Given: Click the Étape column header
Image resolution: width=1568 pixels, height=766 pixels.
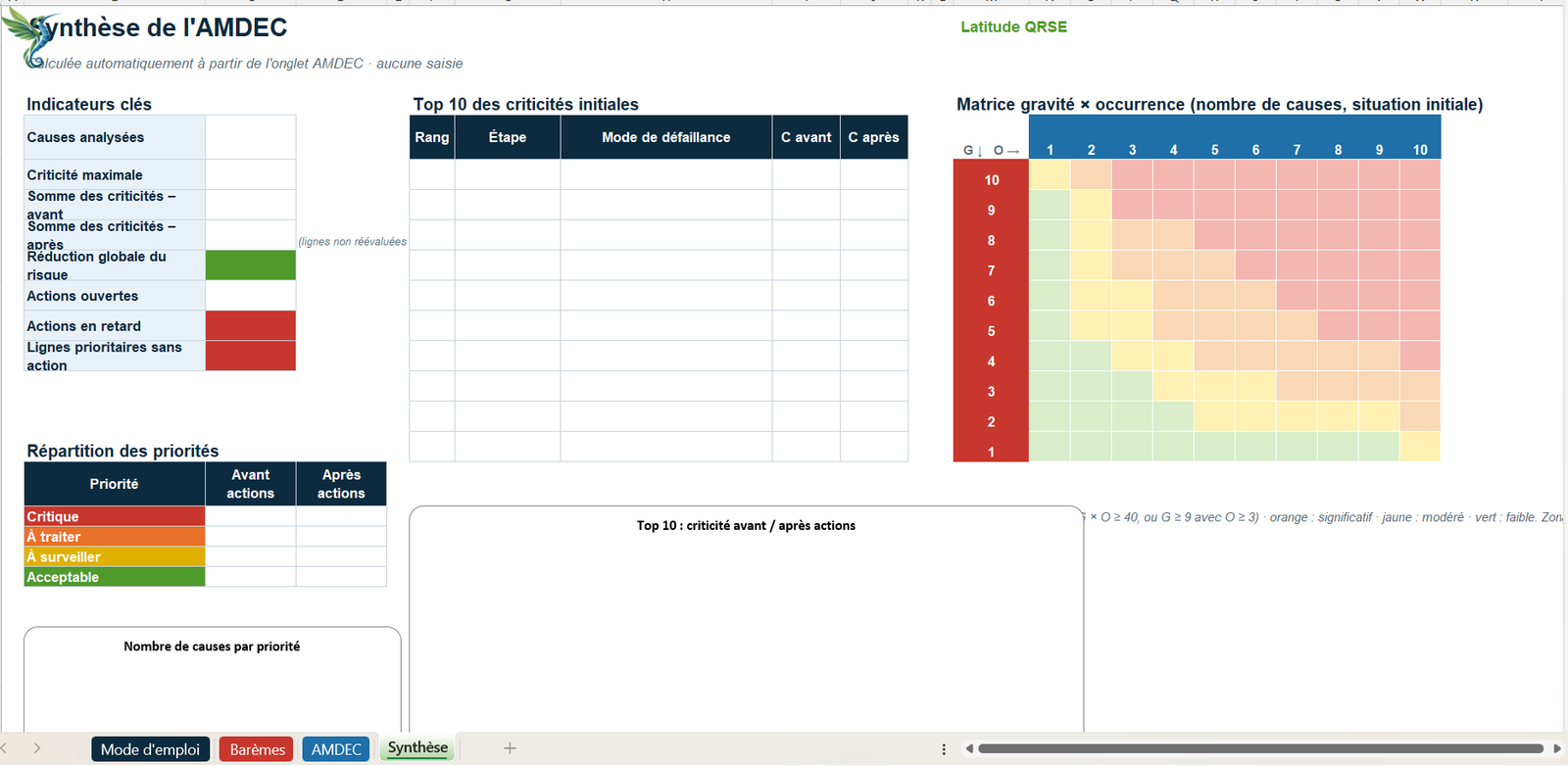Looking at the screenshot, I should tap(508, 137).
